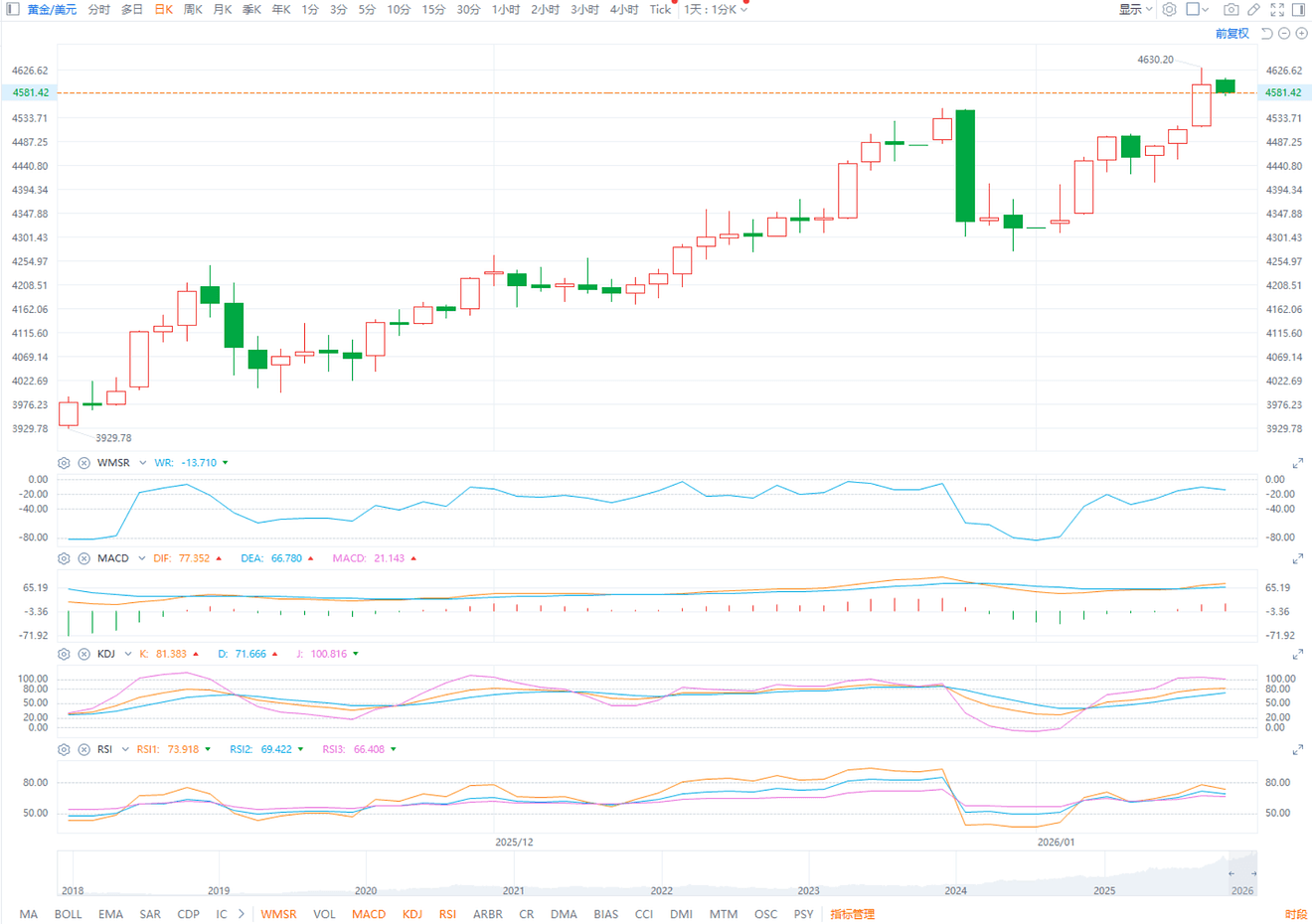Screen dimensions: 1312x924
Task: Click the 前复权 adjustment link
Action: coord(1233,33)
